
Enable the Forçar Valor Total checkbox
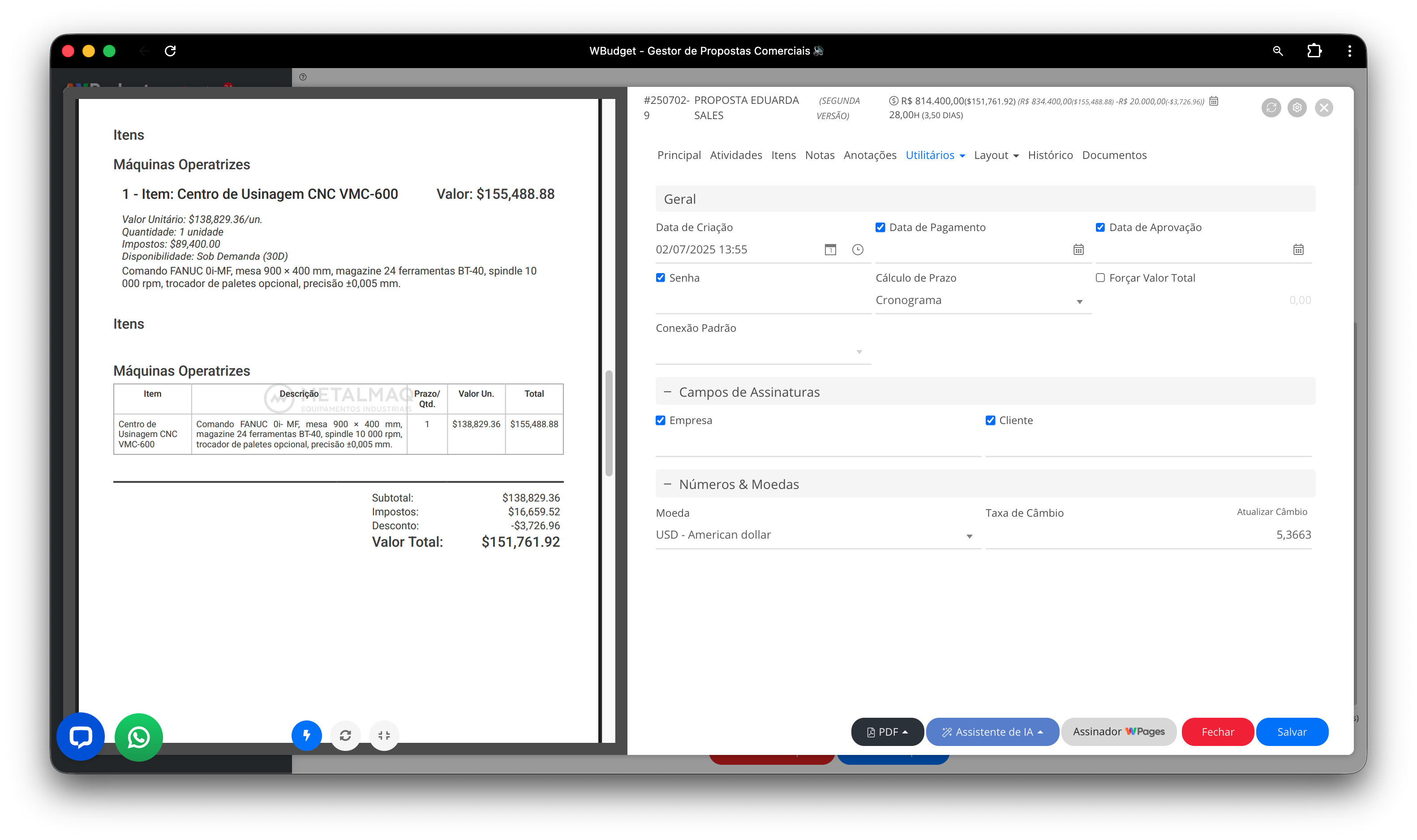click(x=1100, y=278)
